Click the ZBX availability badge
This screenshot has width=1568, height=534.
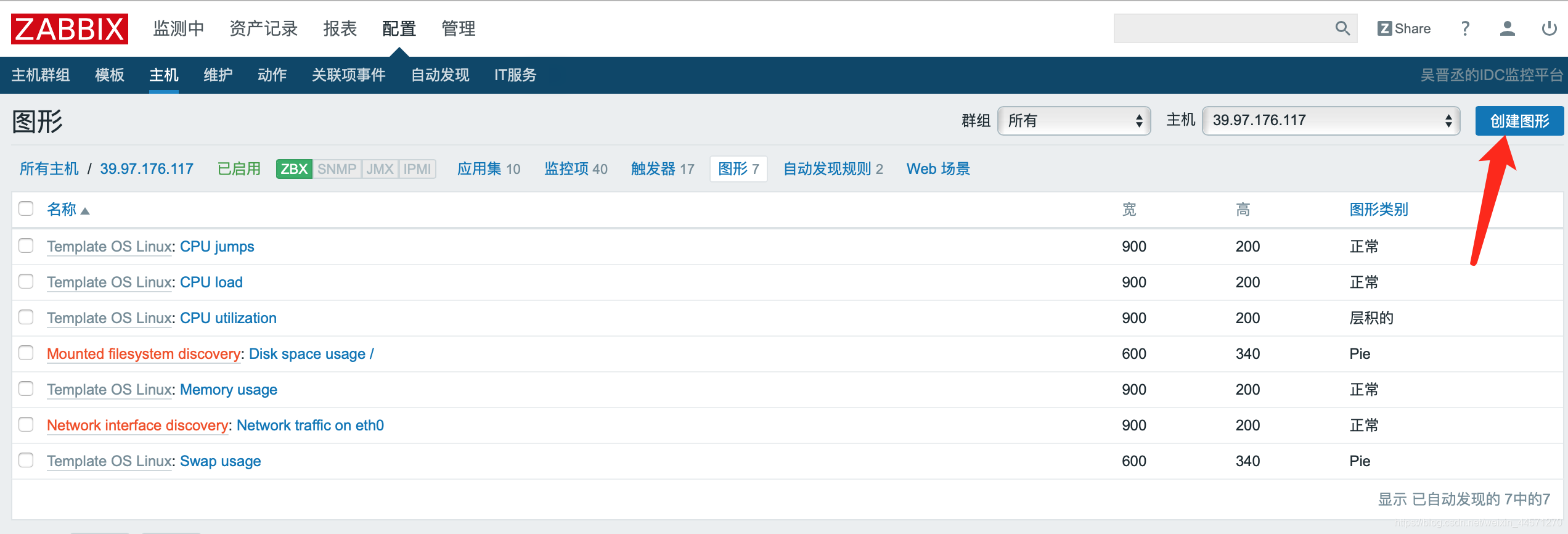pos(294,169)
